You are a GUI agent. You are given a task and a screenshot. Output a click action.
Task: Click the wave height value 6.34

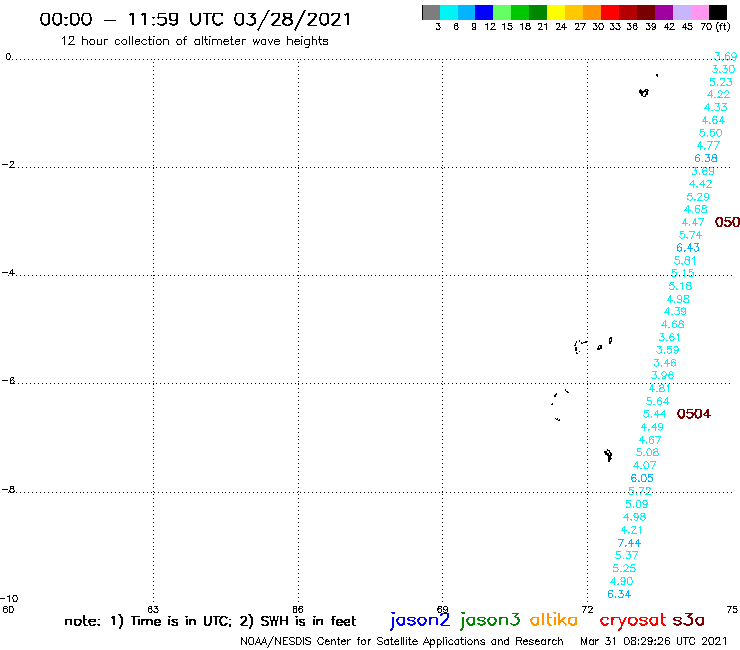[x=619, y=594]
